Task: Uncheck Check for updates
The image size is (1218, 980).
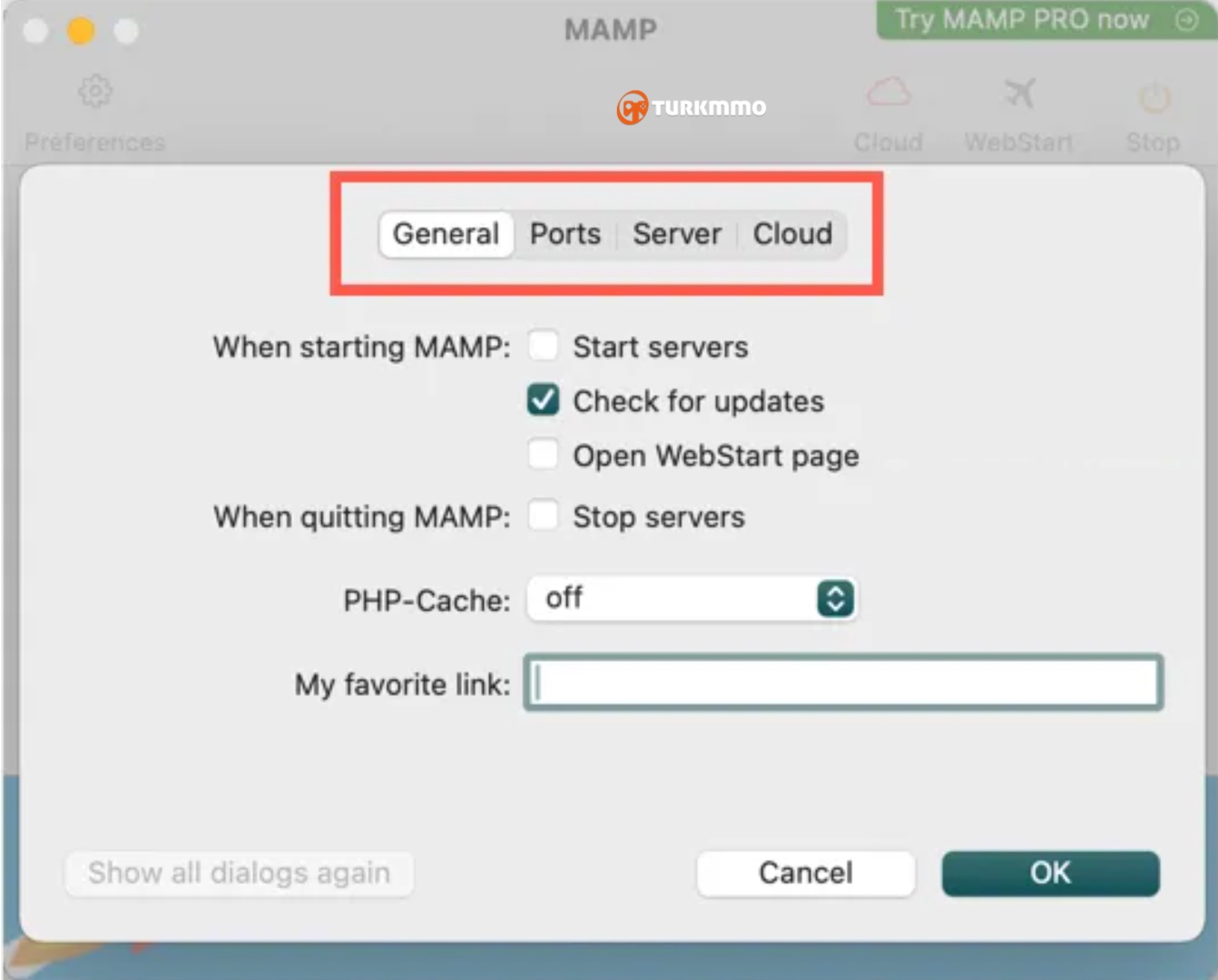Action: (543, 400)
